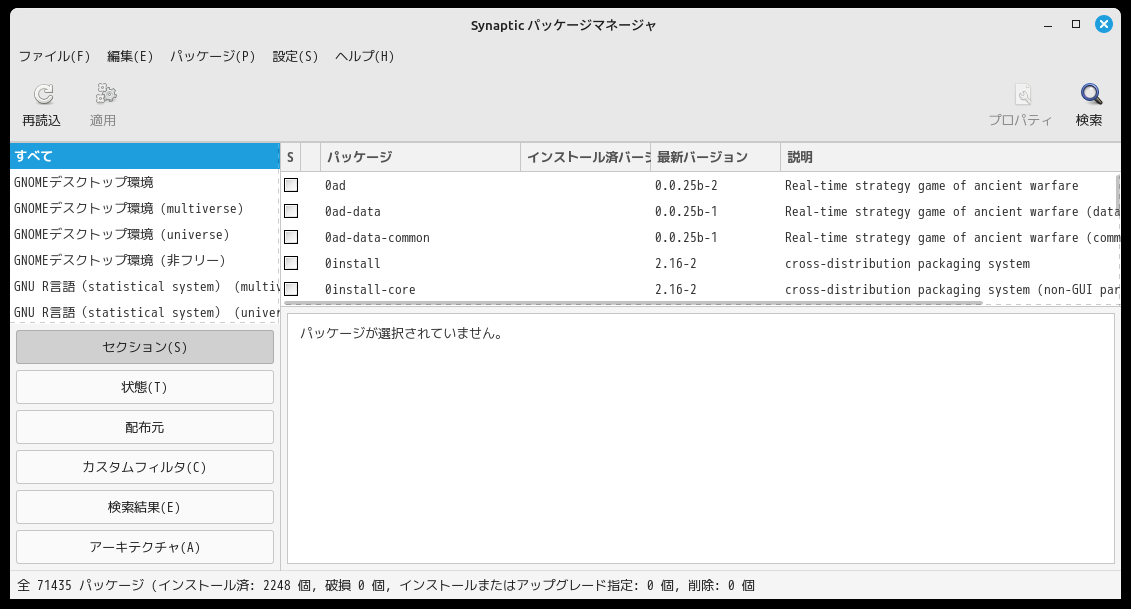The height and width of the screenshot is (609, 1131).
Task: Toggle the status checkbox for 0install
Action: 291,263
